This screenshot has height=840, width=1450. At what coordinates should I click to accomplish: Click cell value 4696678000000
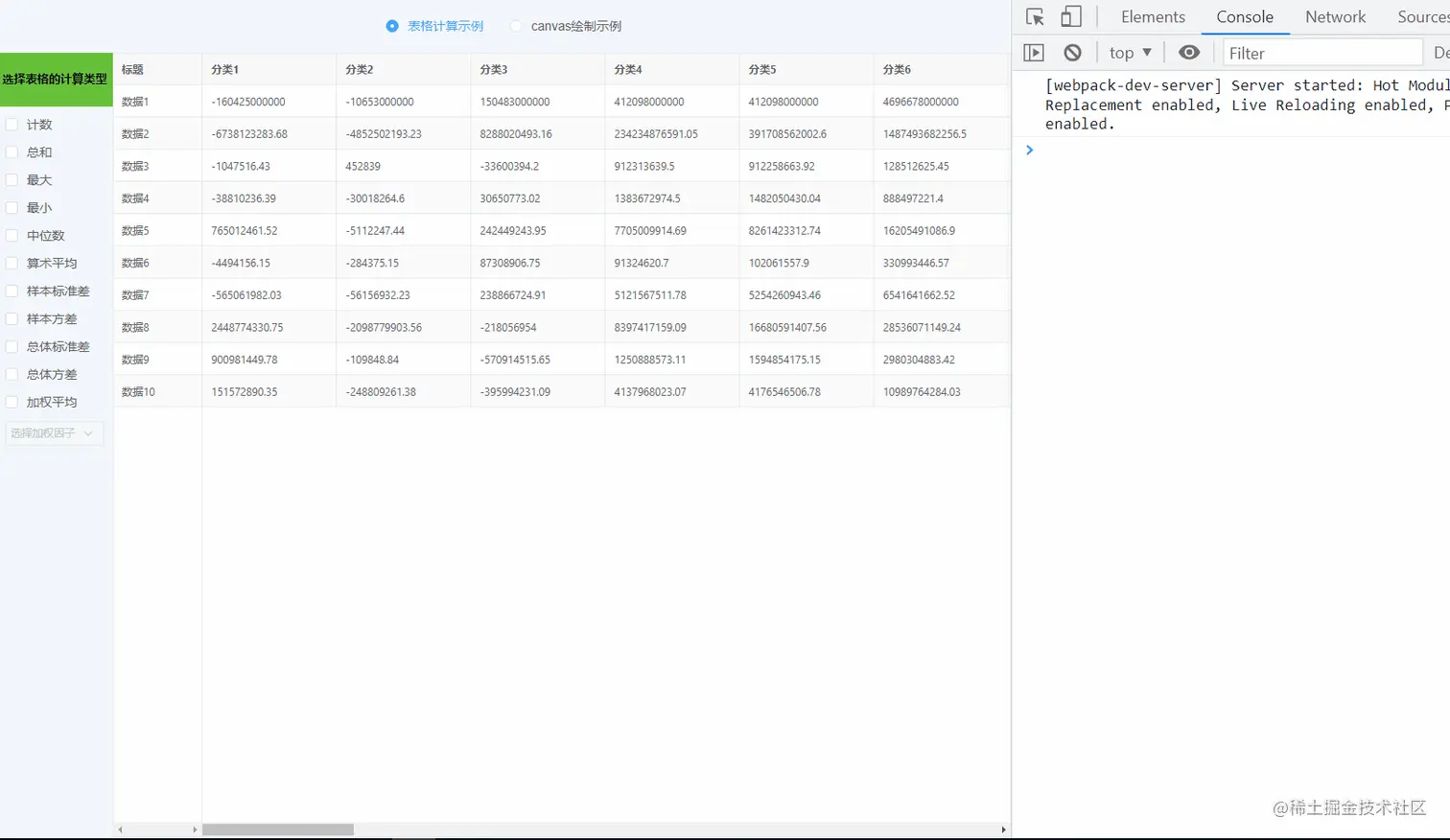tap(921, 102)
